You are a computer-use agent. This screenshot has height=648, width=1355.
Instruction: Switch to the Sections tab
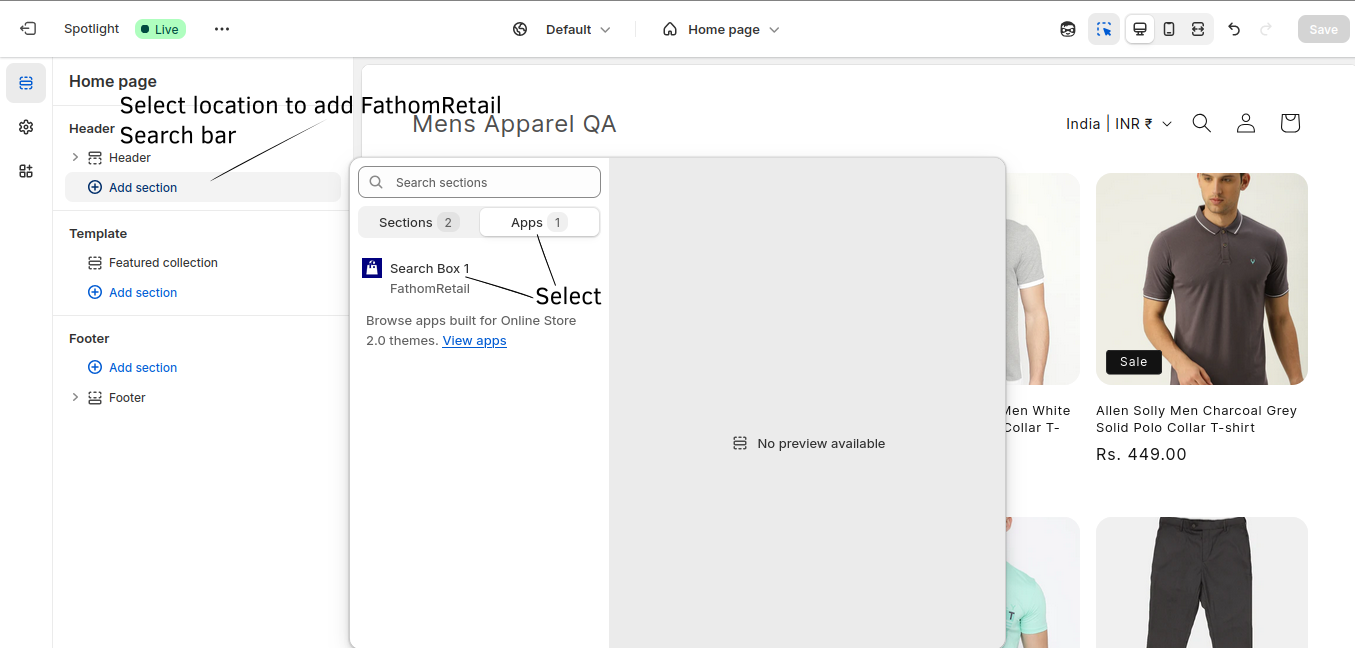point(414,222)
